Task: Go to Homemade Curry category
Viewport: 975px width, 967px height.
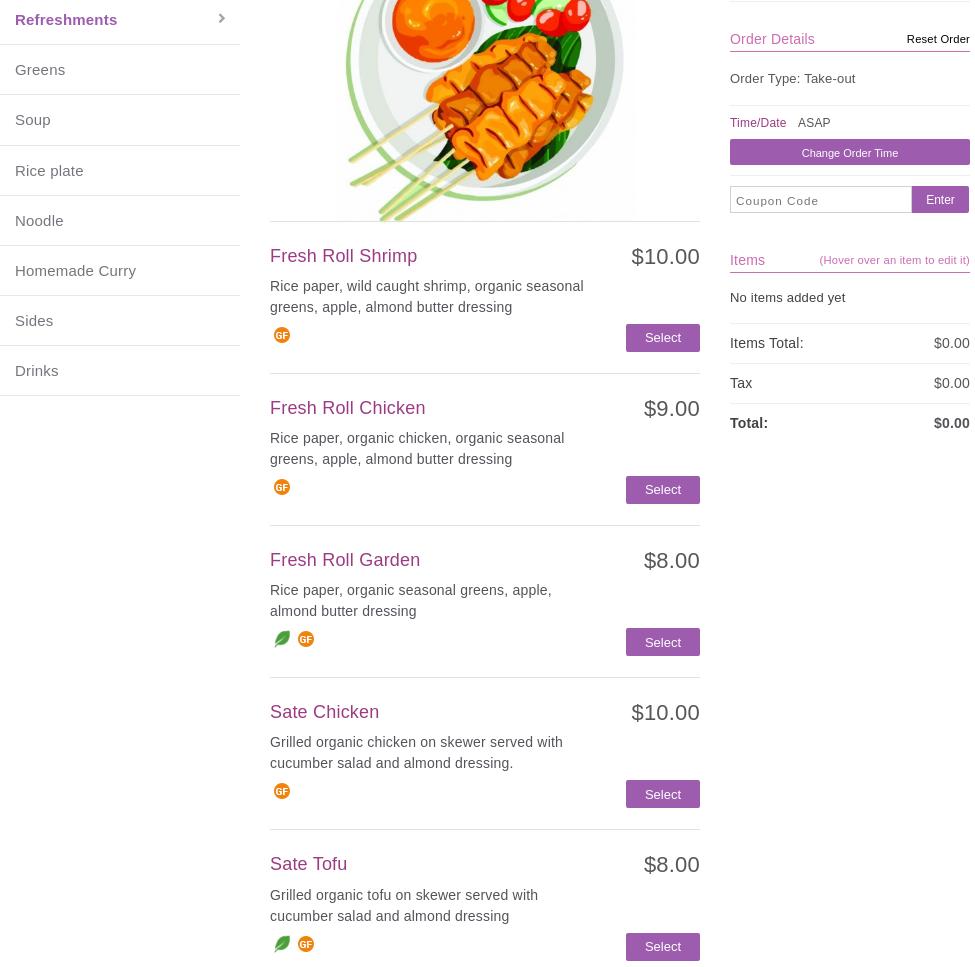Action: [x=75, y=270]
